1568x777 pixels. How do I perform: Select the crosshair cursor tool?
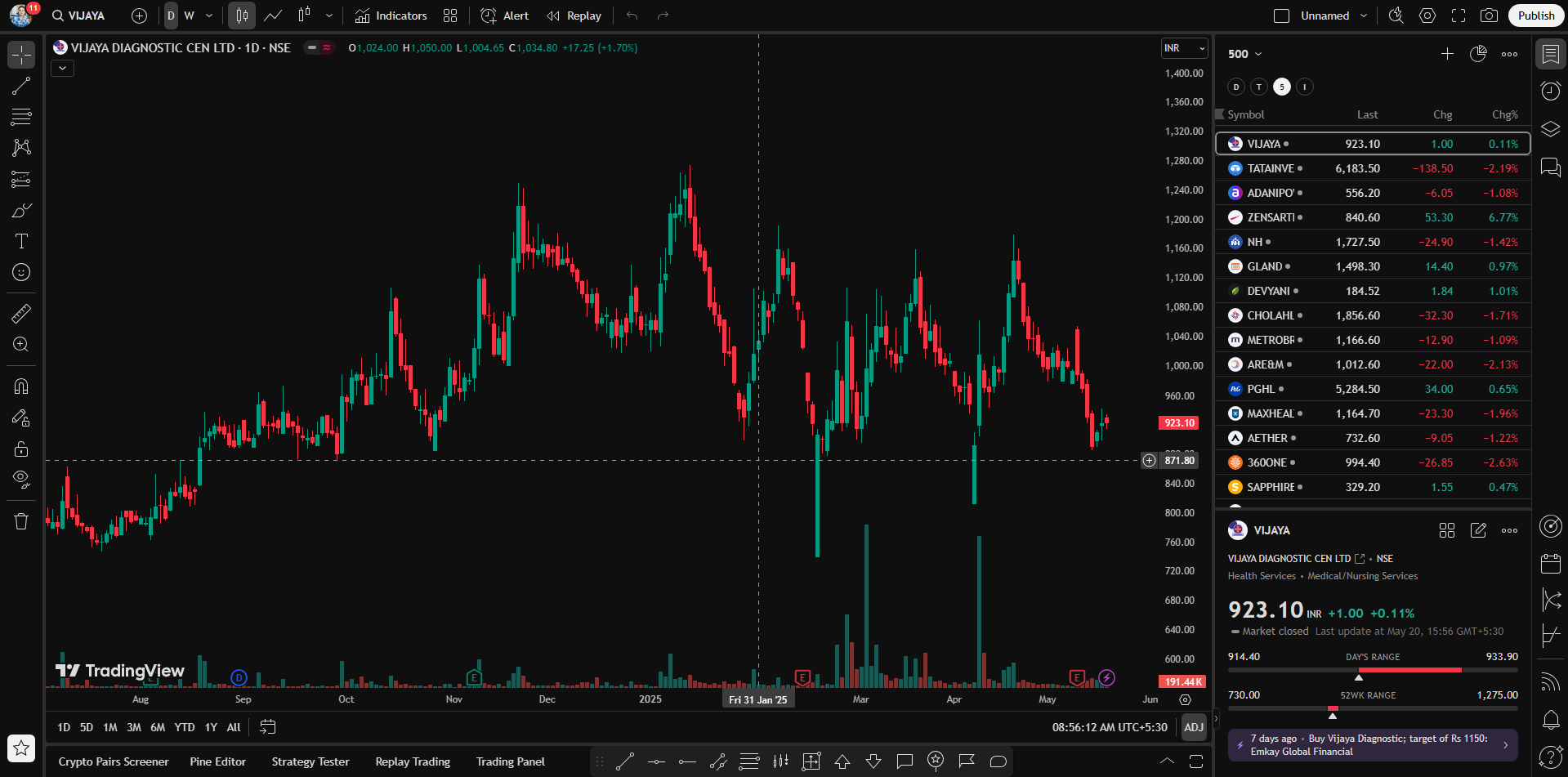click(x=21, y=55)
